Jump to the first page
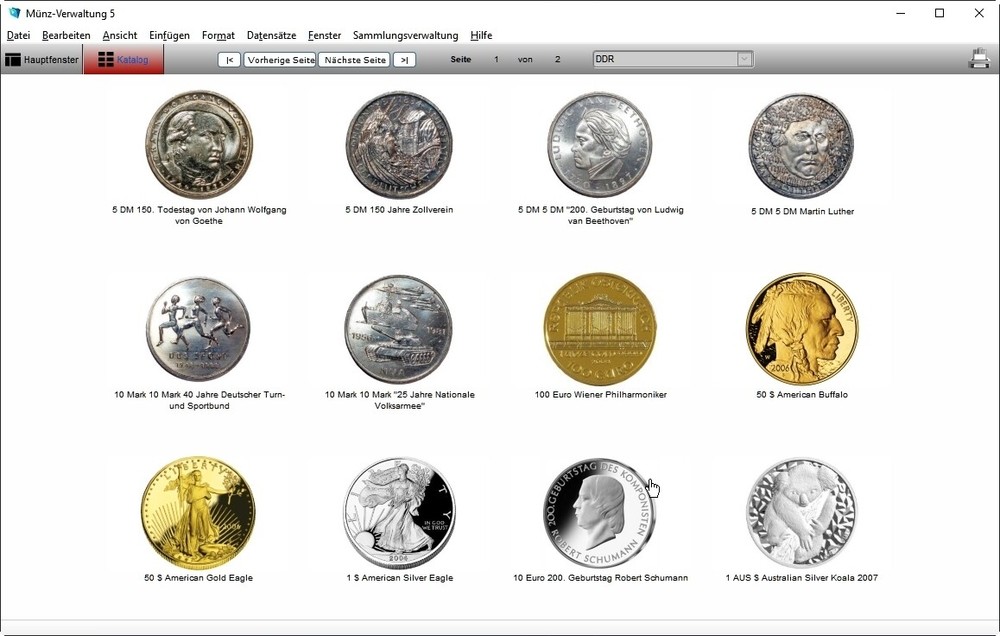The image size is (1000, 636). [x=229, y=59]
